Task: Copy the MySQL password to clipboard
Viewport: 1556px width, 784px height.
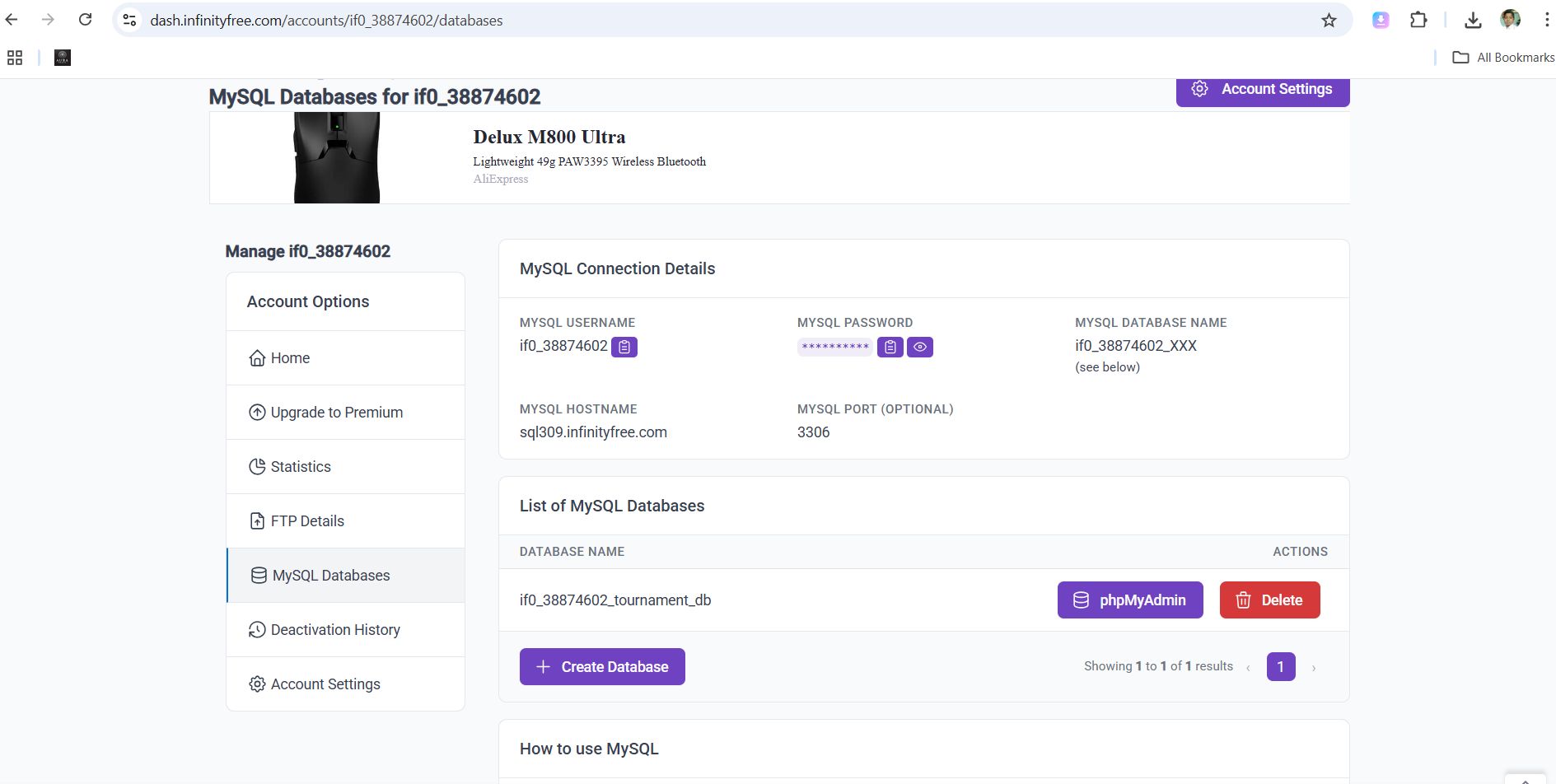Action: tap(890, 348)
